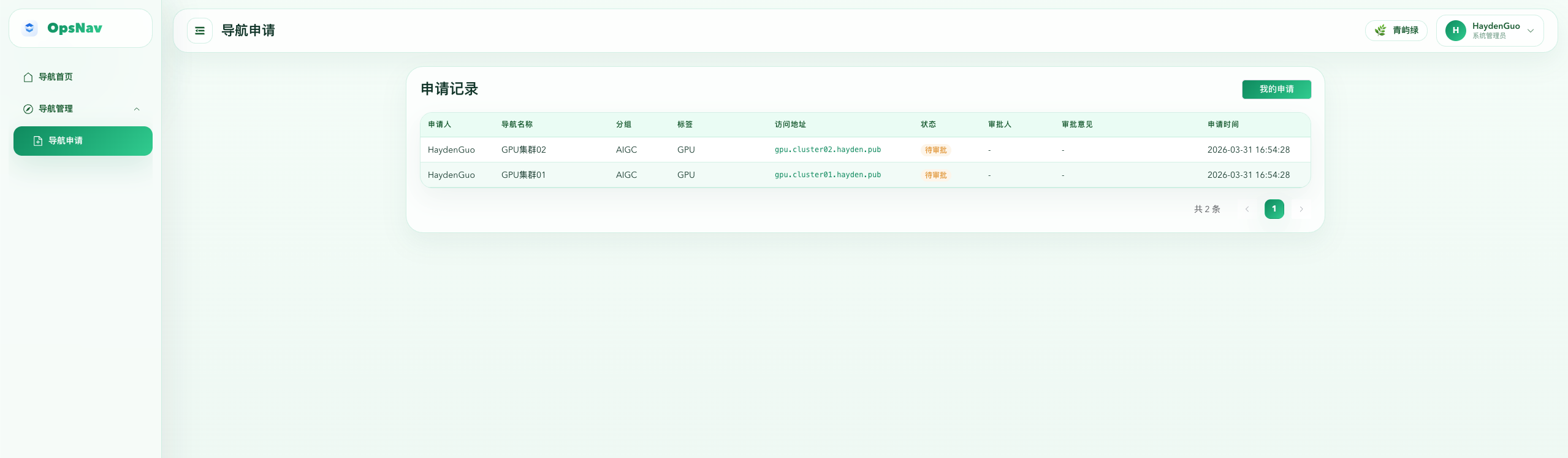Toggle the sidebar collapse hamburger icon
The height and width of the screenshot is (458, 1568).
point(200,31)
